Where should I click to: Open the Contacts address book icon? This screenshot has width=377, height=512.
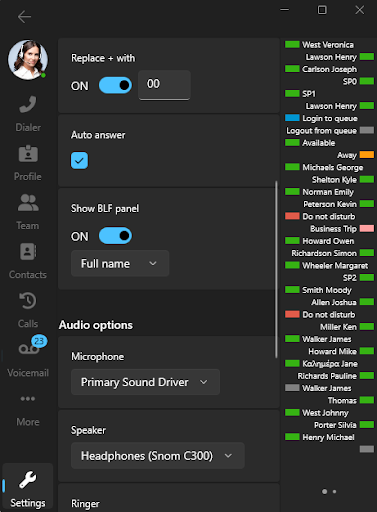pos(28,252)
